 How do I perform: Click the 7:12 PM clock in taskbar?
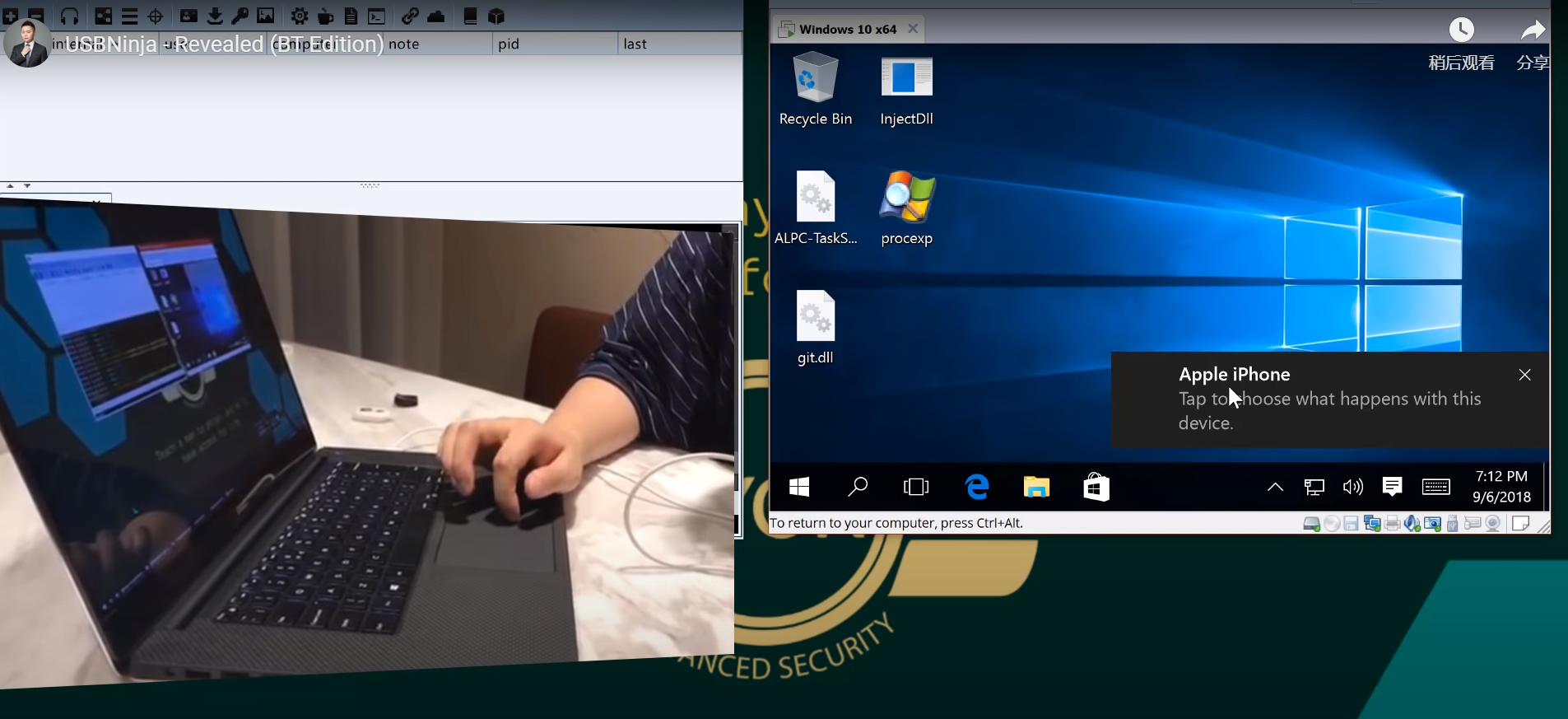pos(1501,487)
